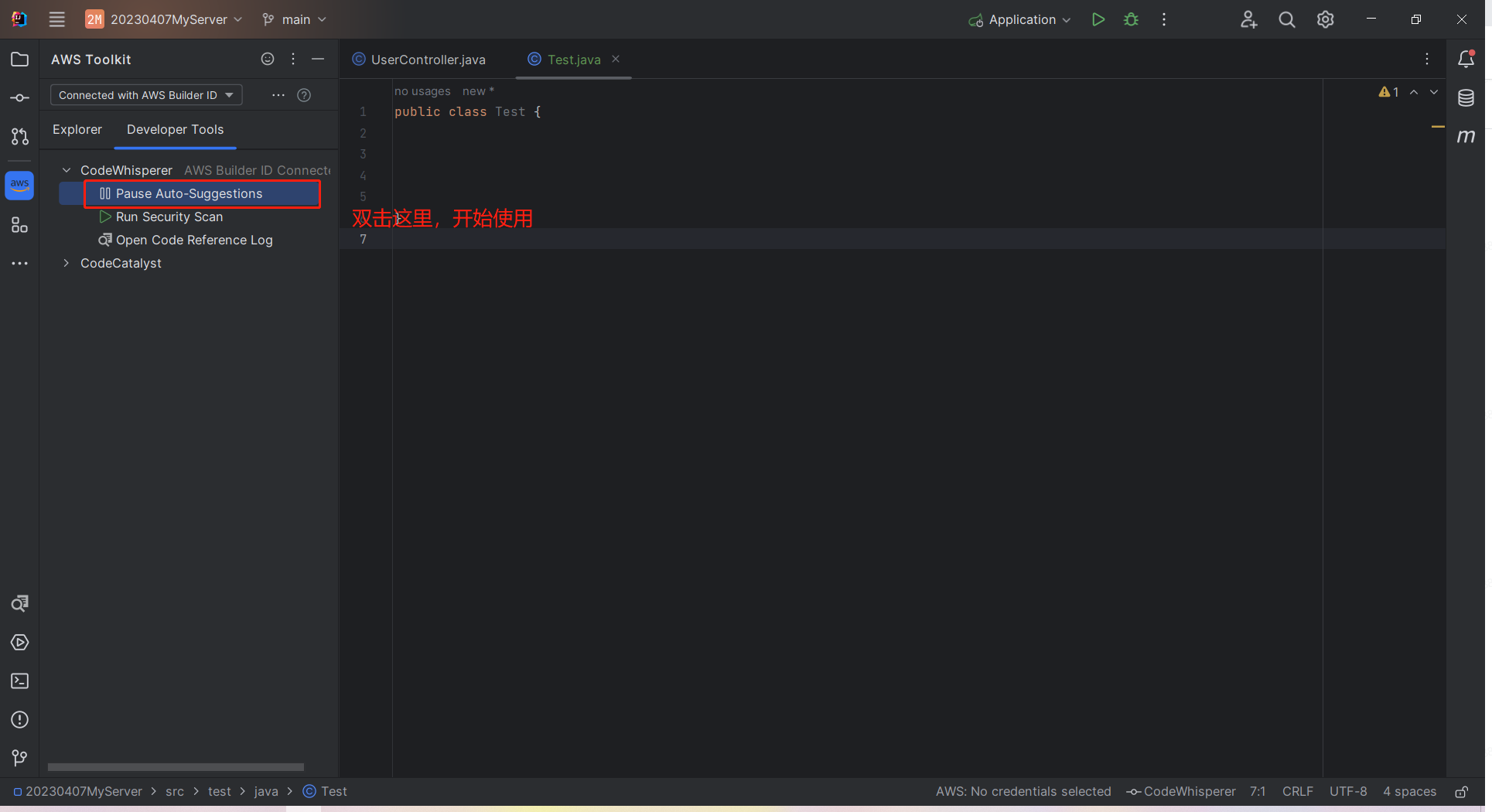The width and height of the screenshot is (1492, 812).
Task: Debug the Application configuration
Action: click(1132, 19)
